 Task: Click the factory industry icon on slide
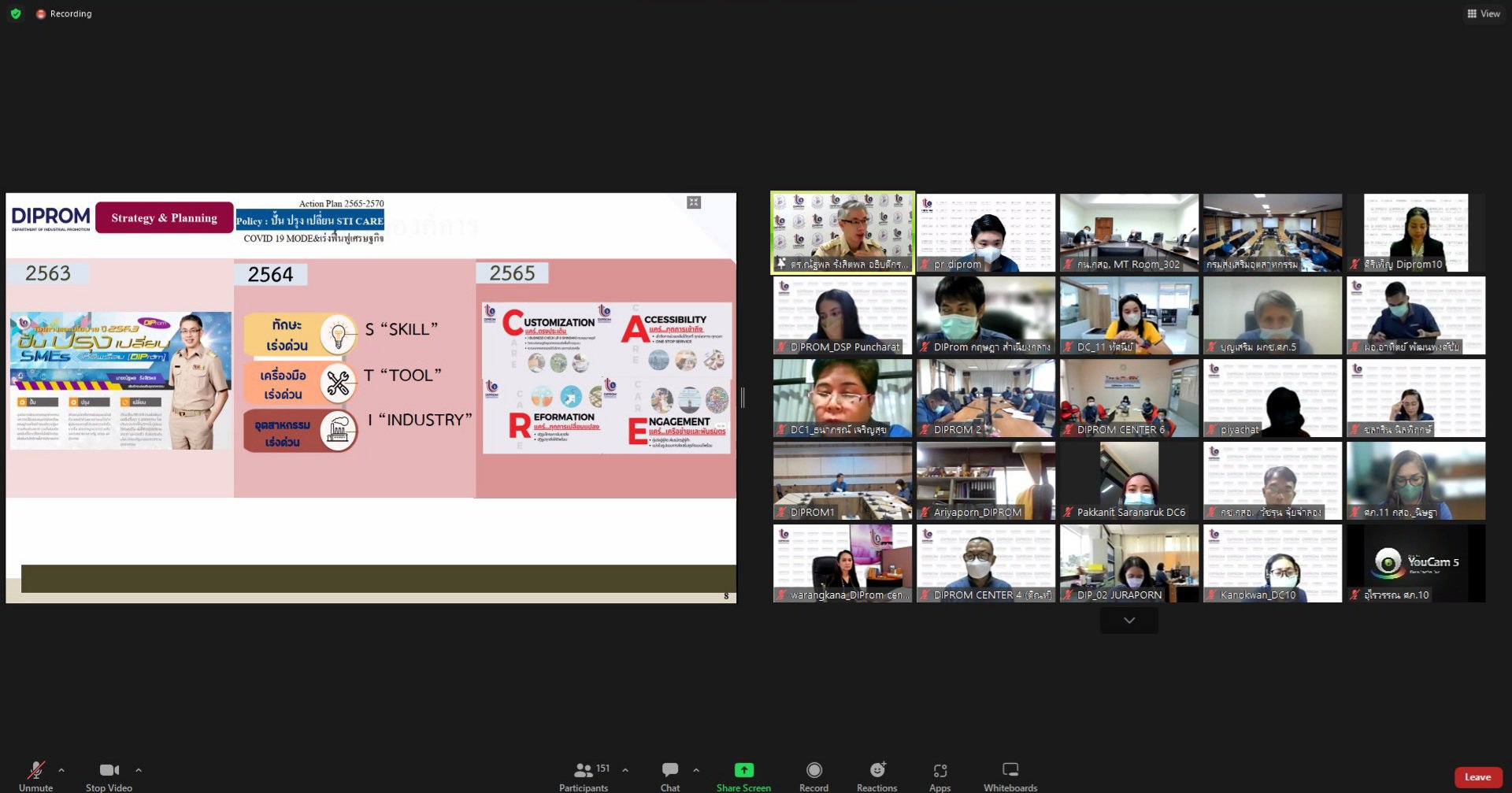pos(339,431)
